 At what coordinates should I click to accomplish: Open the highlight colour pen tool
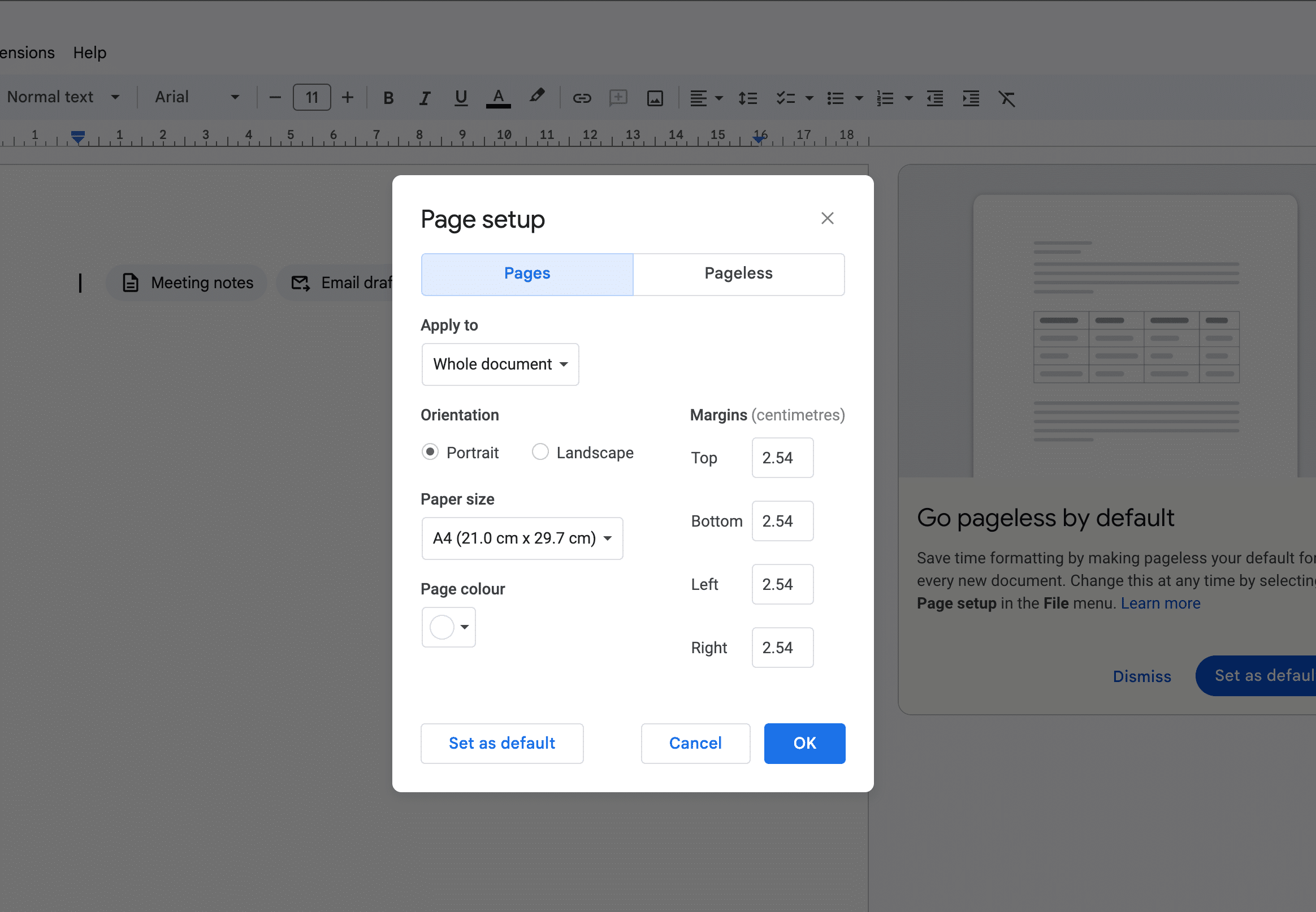click(x=536, y=97)
